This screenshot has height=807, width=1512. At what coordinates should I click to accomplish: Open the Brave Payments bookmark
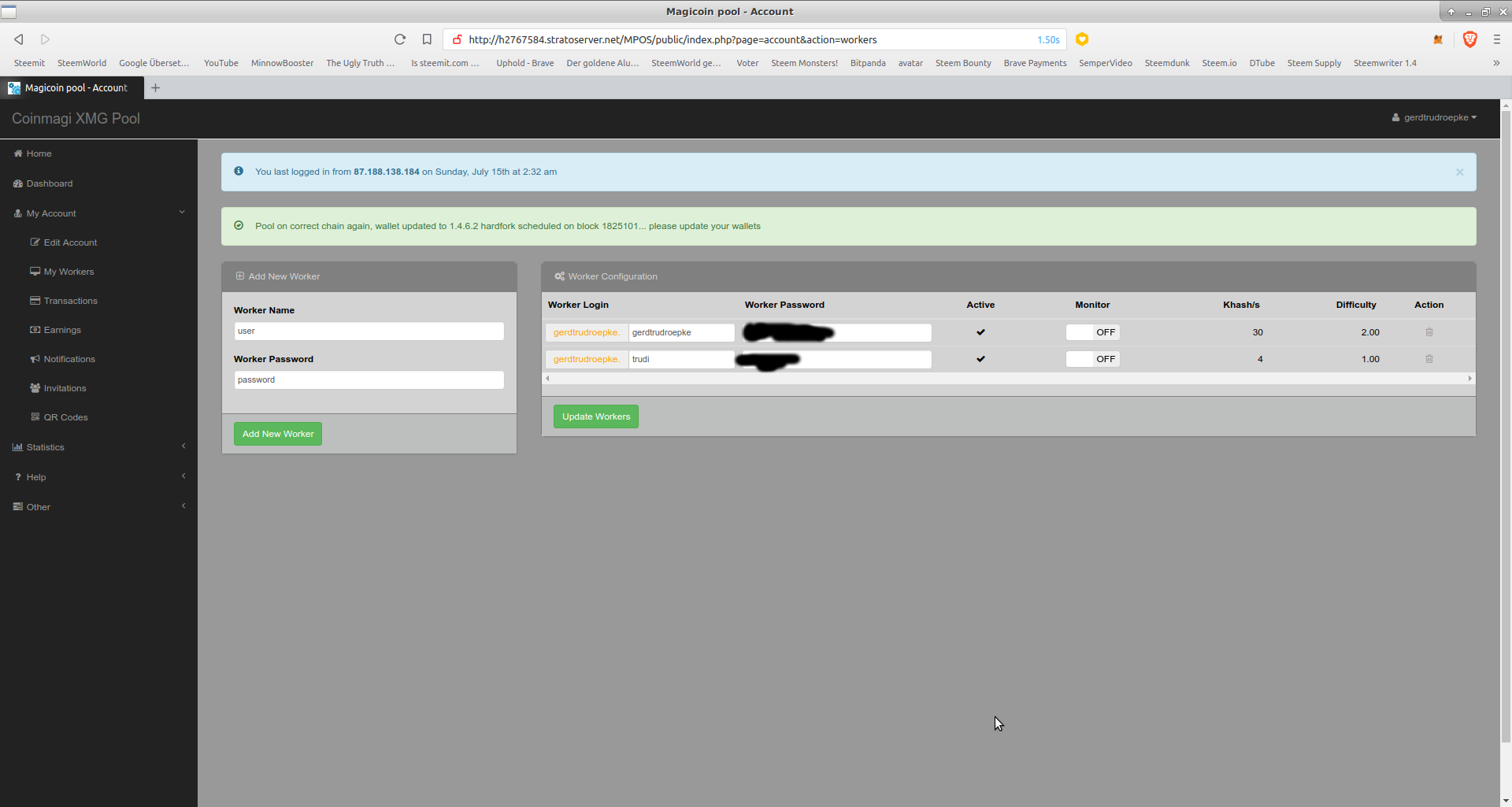pyautogui.click(x=1035, y=63)
